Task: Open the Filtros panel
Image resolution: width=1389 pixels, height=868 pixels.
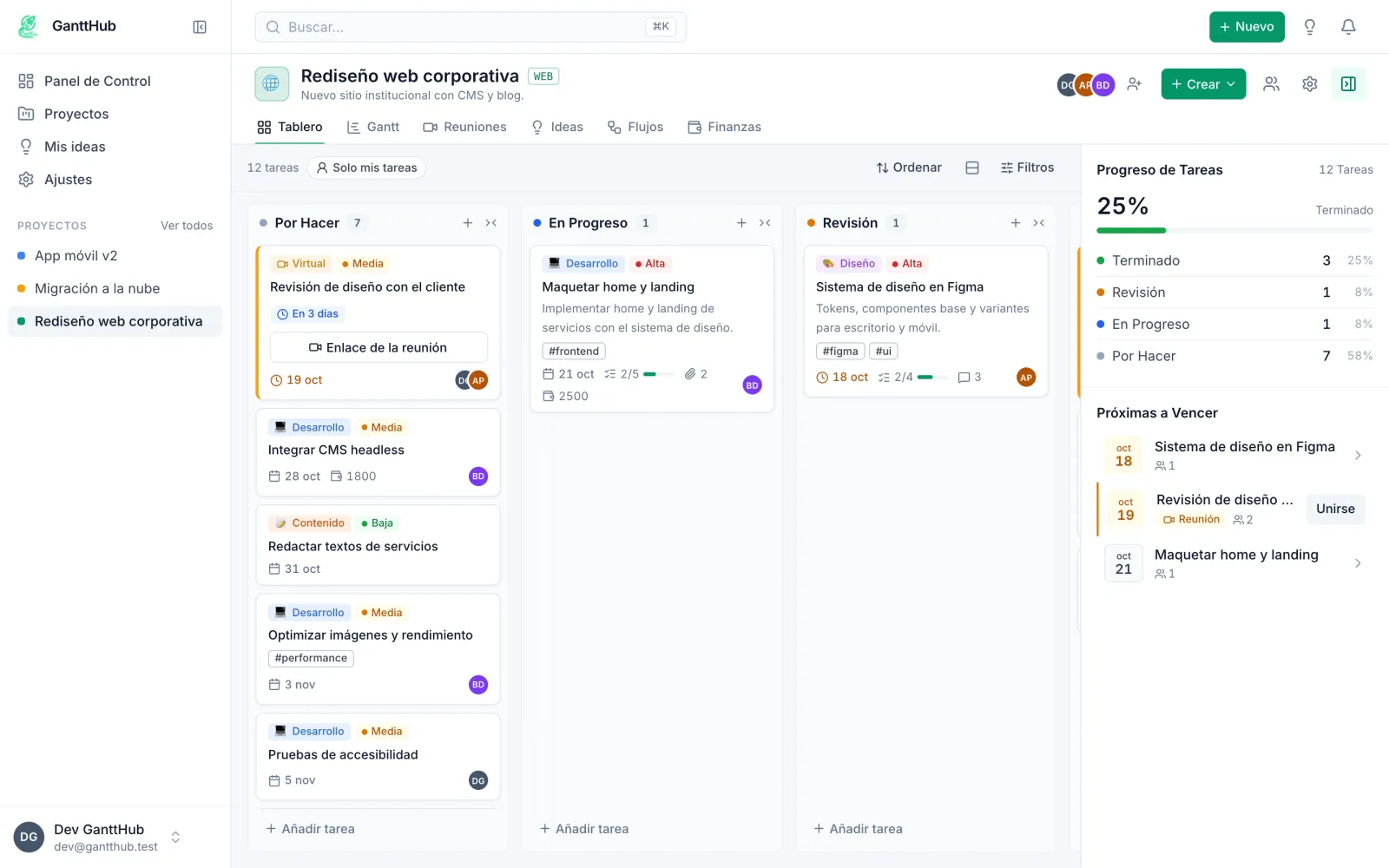Action: click(x=1027, y=168)
